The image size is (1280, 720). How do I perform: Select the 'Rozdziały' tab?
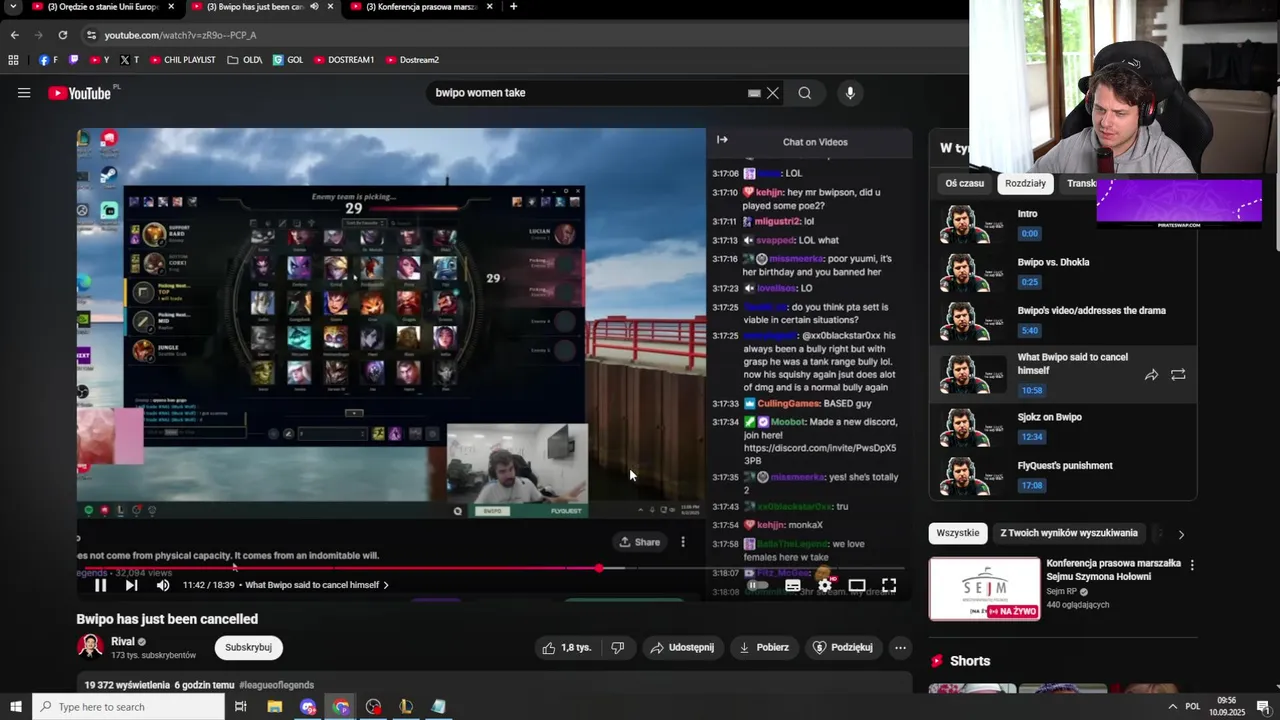1025,183
